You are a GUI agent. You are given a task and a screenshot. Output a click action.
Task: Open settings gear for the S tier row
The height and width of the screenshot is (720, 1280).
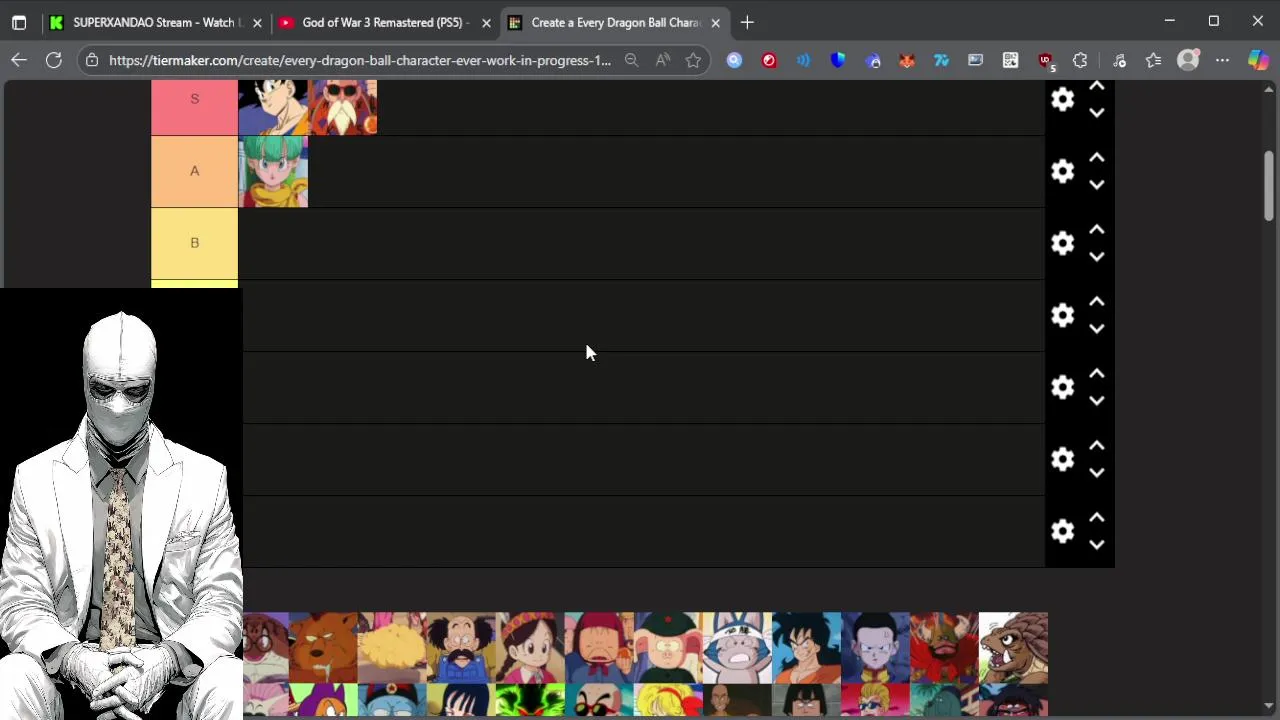pos(1062,99)
